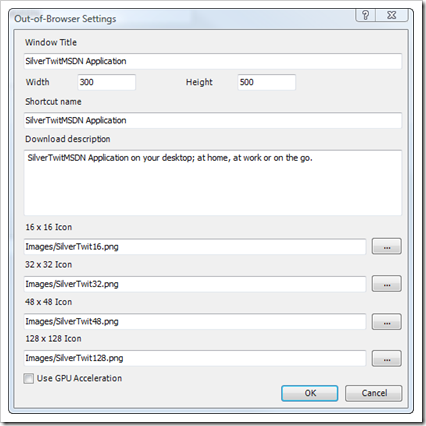Viewport: 426px width, 426px height.
Task: Click the Window Title label
Action: (x=51, y=42)
